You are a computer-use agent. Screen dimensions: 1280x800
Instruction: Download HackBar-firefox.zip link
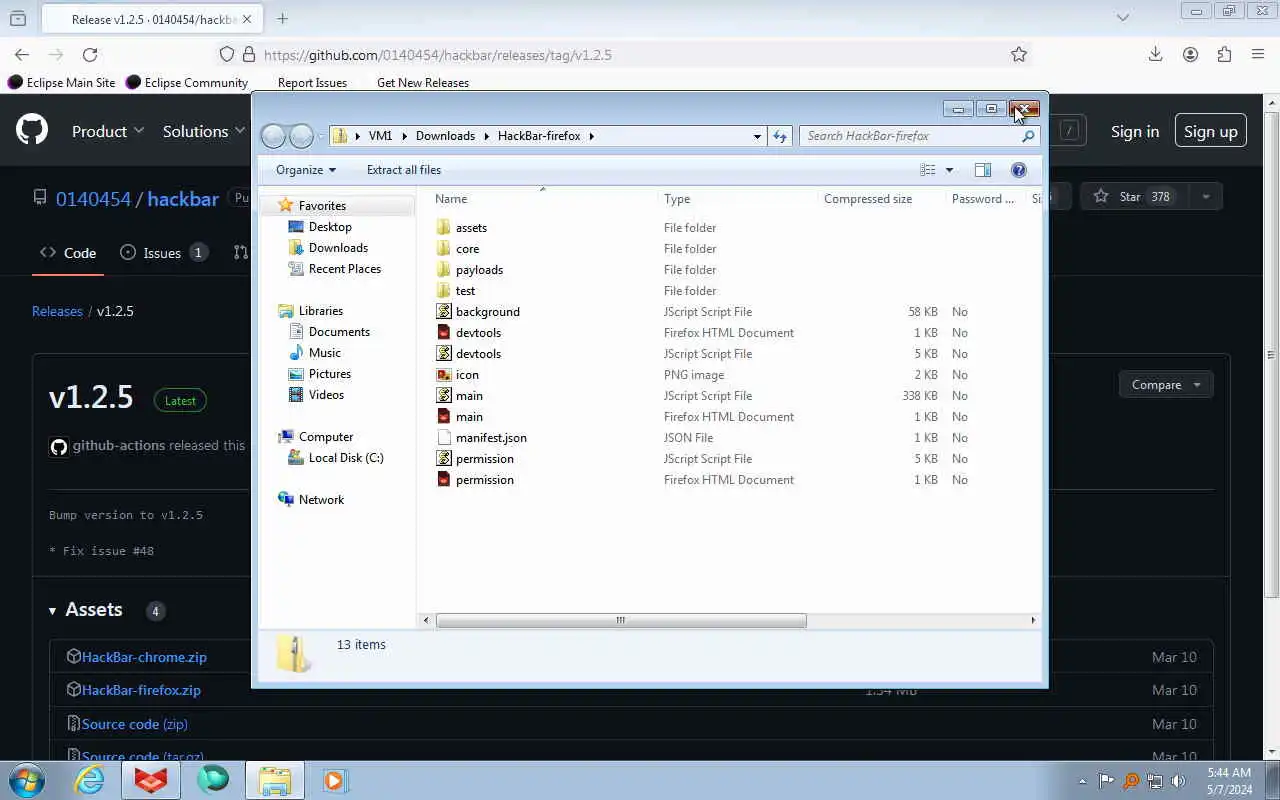[x=141, y=690]
